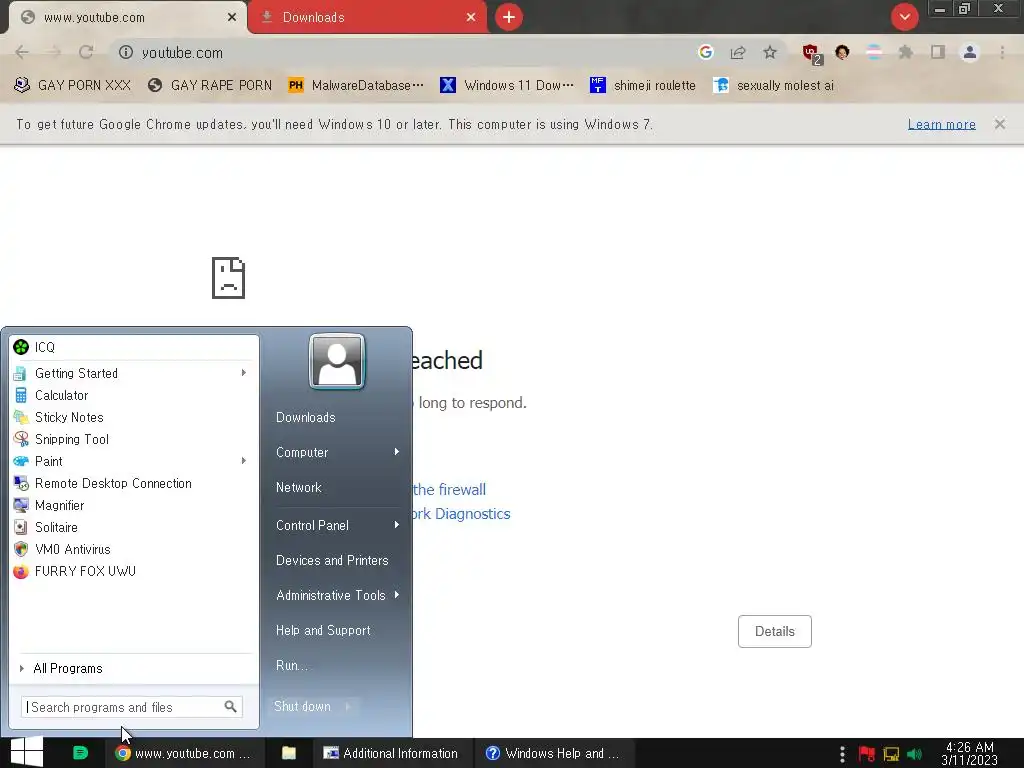Click the firewall link

click(x=449, y=490)
